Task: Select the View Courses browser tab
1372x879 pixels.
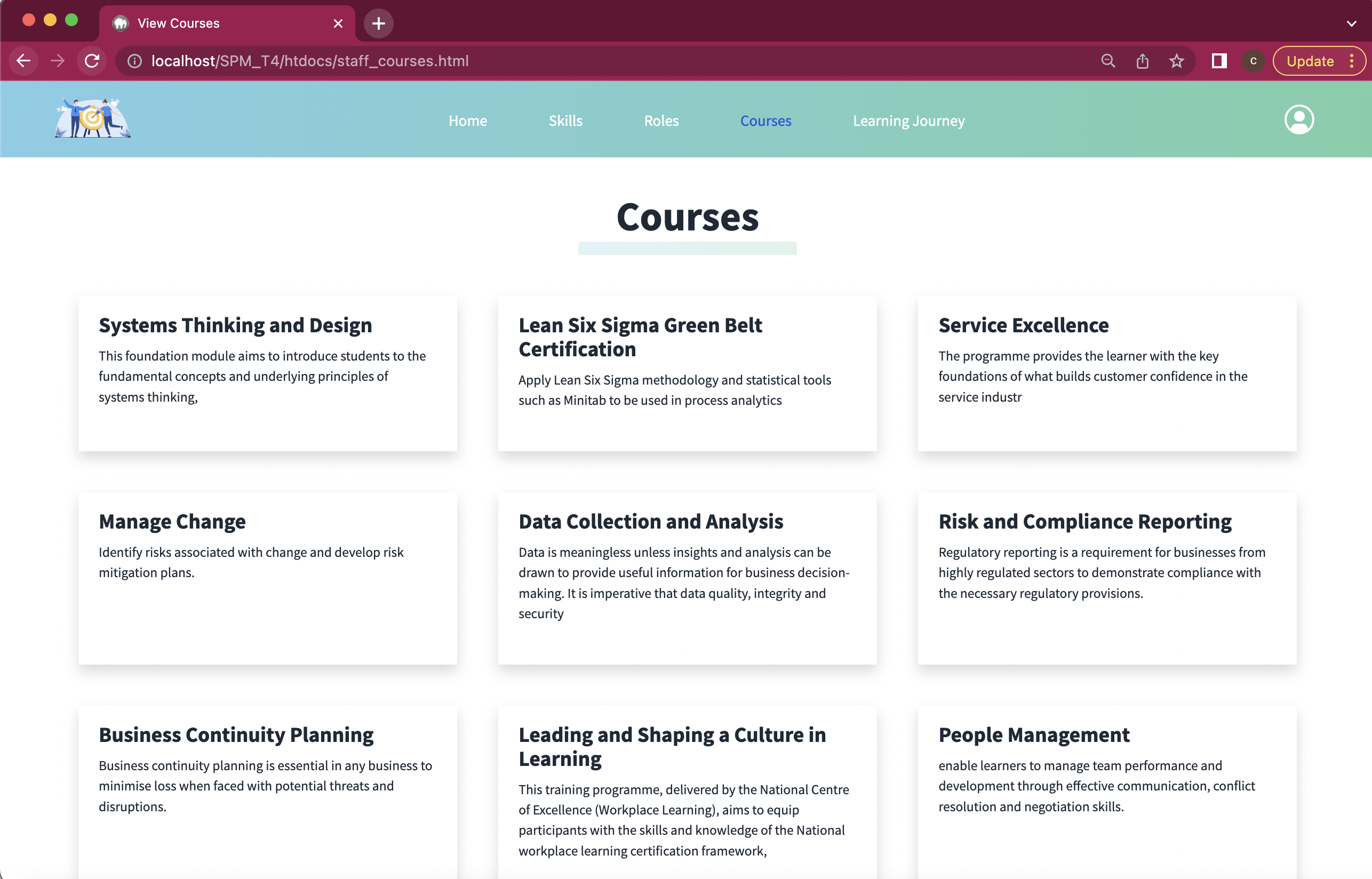Action: pos(227,23)
